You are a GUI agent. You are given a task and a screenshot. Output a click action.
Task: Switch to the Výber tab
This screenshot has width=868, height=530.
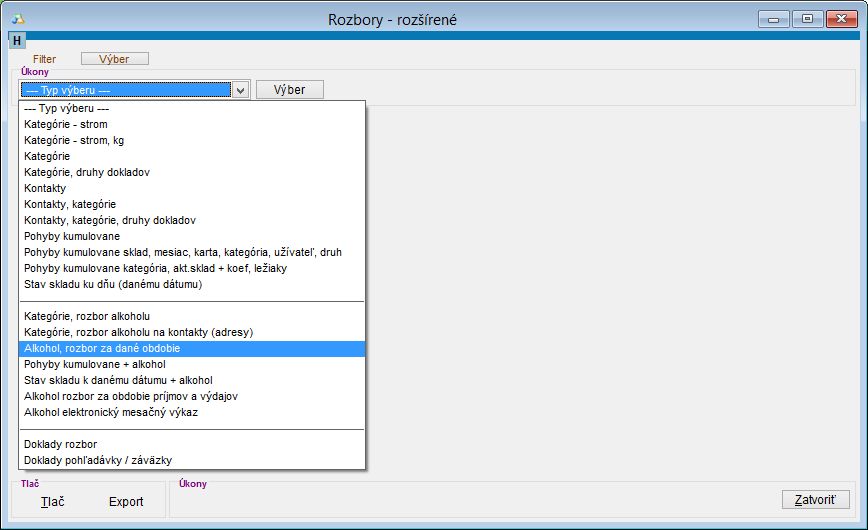coord(115,59)
